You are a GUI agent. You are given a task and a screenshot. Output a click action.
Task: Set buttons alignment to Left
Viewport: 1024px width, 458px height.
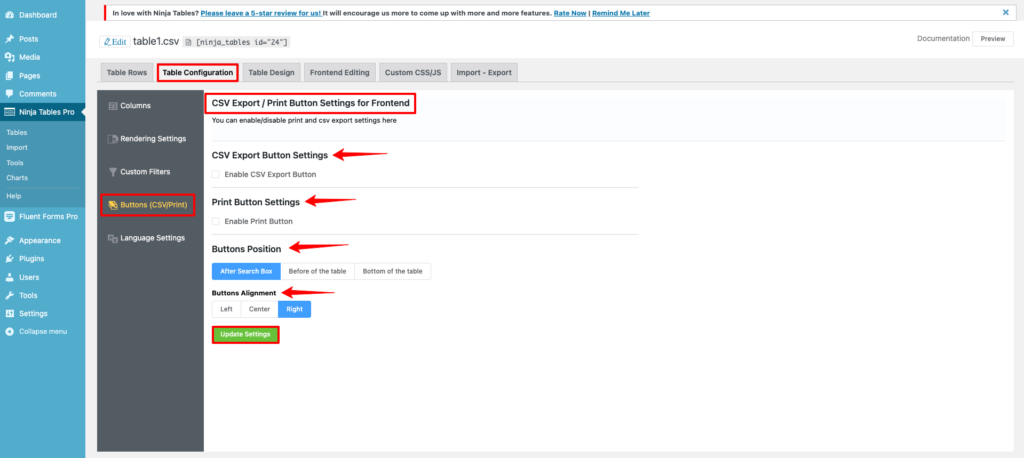226,309
